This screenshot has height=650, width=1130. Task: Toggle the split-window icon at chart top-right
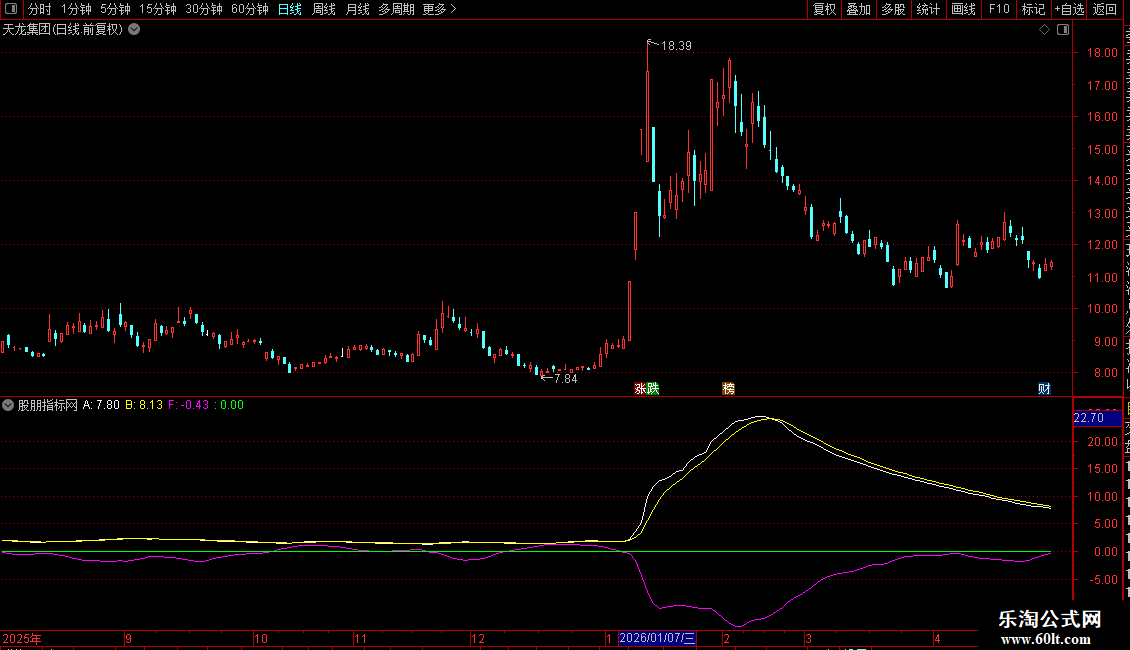point(1063,30)
